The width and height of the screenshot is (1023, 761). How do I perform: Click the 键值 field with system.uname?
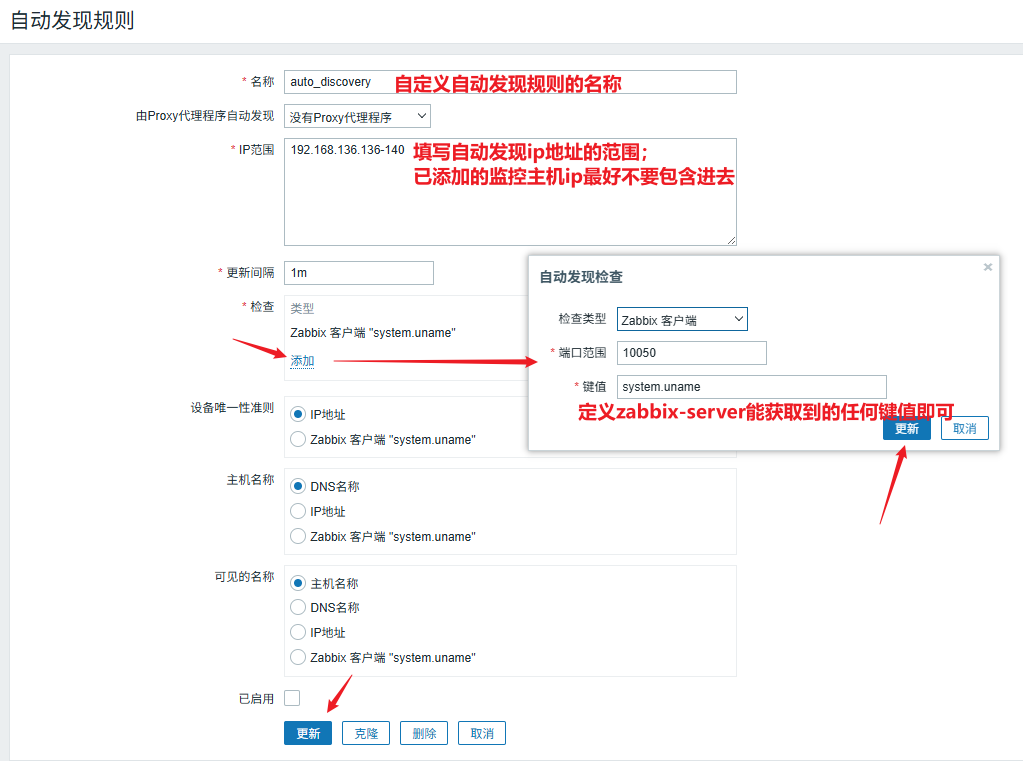click(x=752, y=387)
